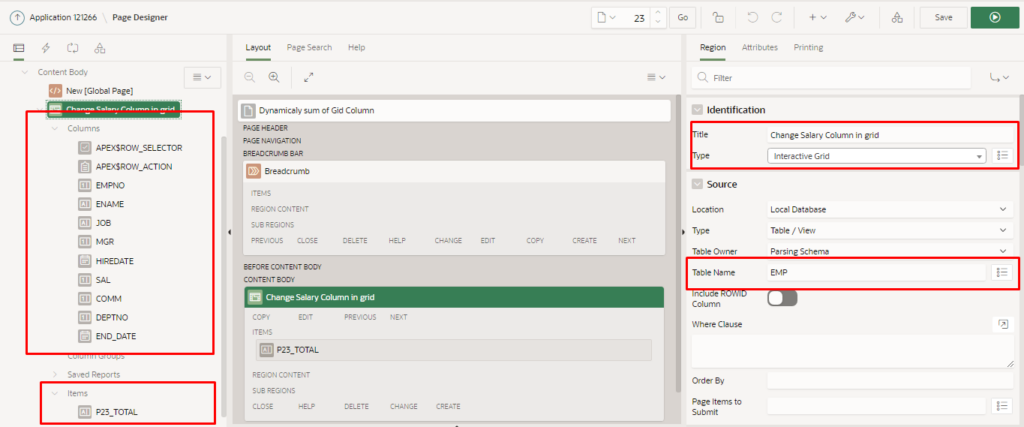1024x427 pixels.
Task: Click the Save button
Action: (x=943, y=17)
